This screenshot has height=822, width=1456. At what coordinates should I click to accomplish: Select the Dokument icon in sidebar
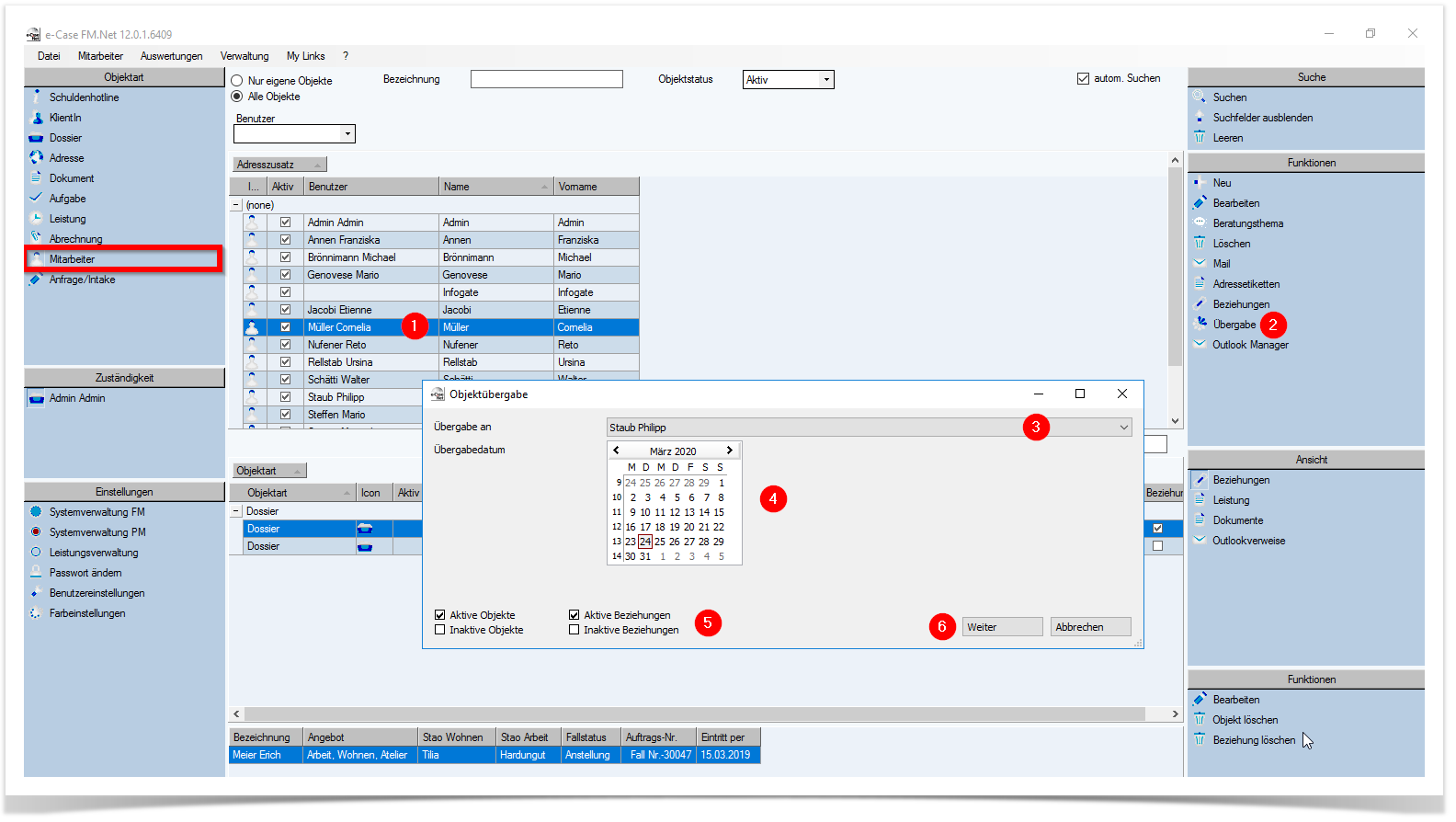click(36, 177)
